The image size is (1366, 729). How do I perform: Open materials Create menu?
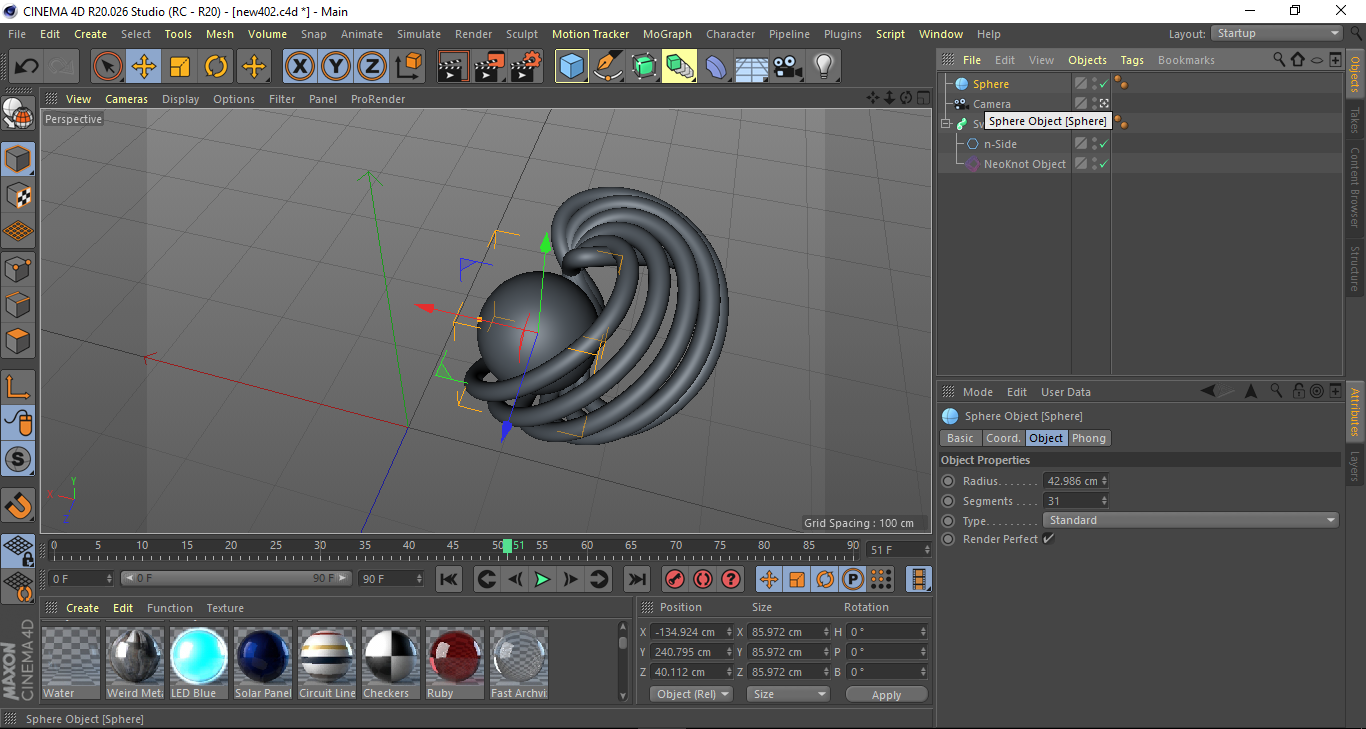[82, 608]
